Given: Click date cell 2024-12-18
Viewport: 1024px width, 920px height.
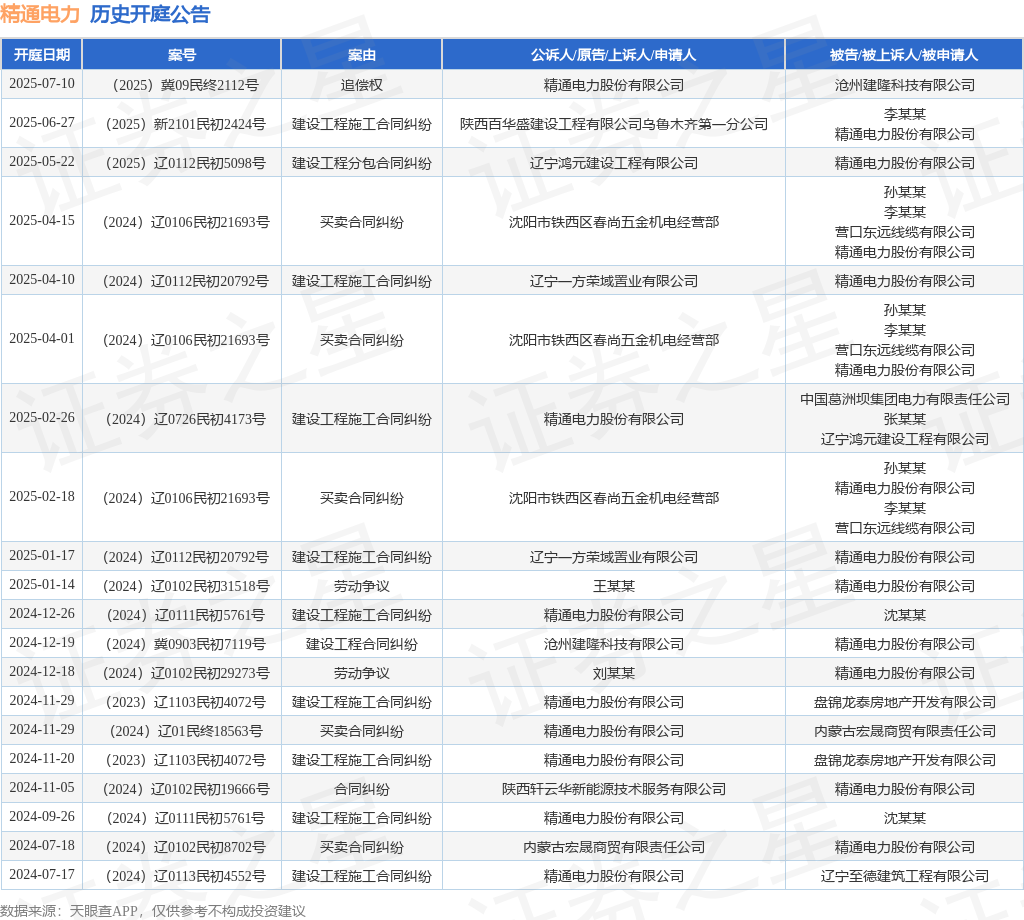Looking at the screenshot, I should point(42,672).
